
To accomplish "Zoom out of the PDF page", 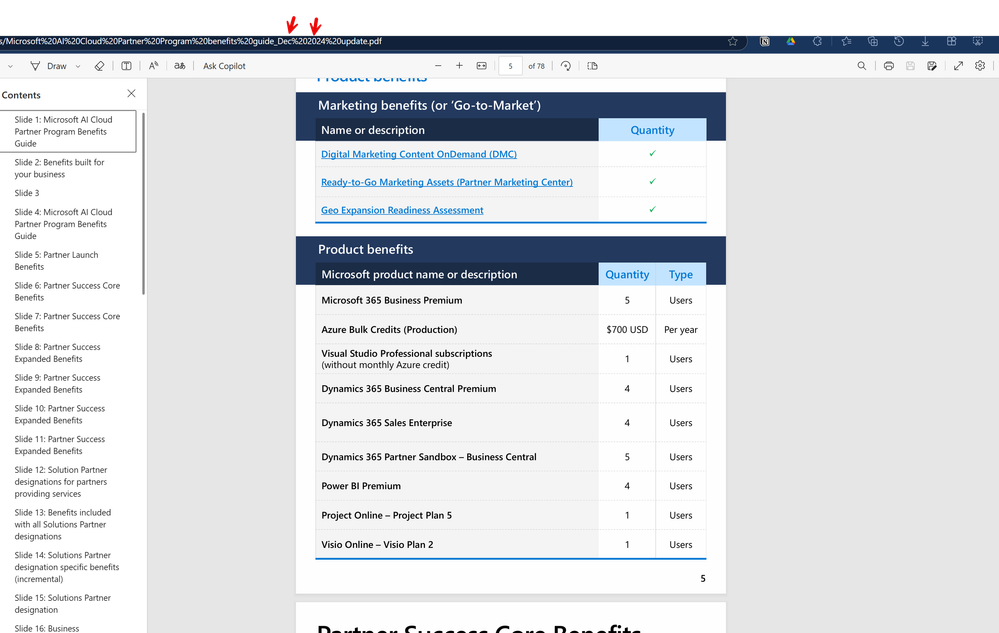I will tap(438, 66).
